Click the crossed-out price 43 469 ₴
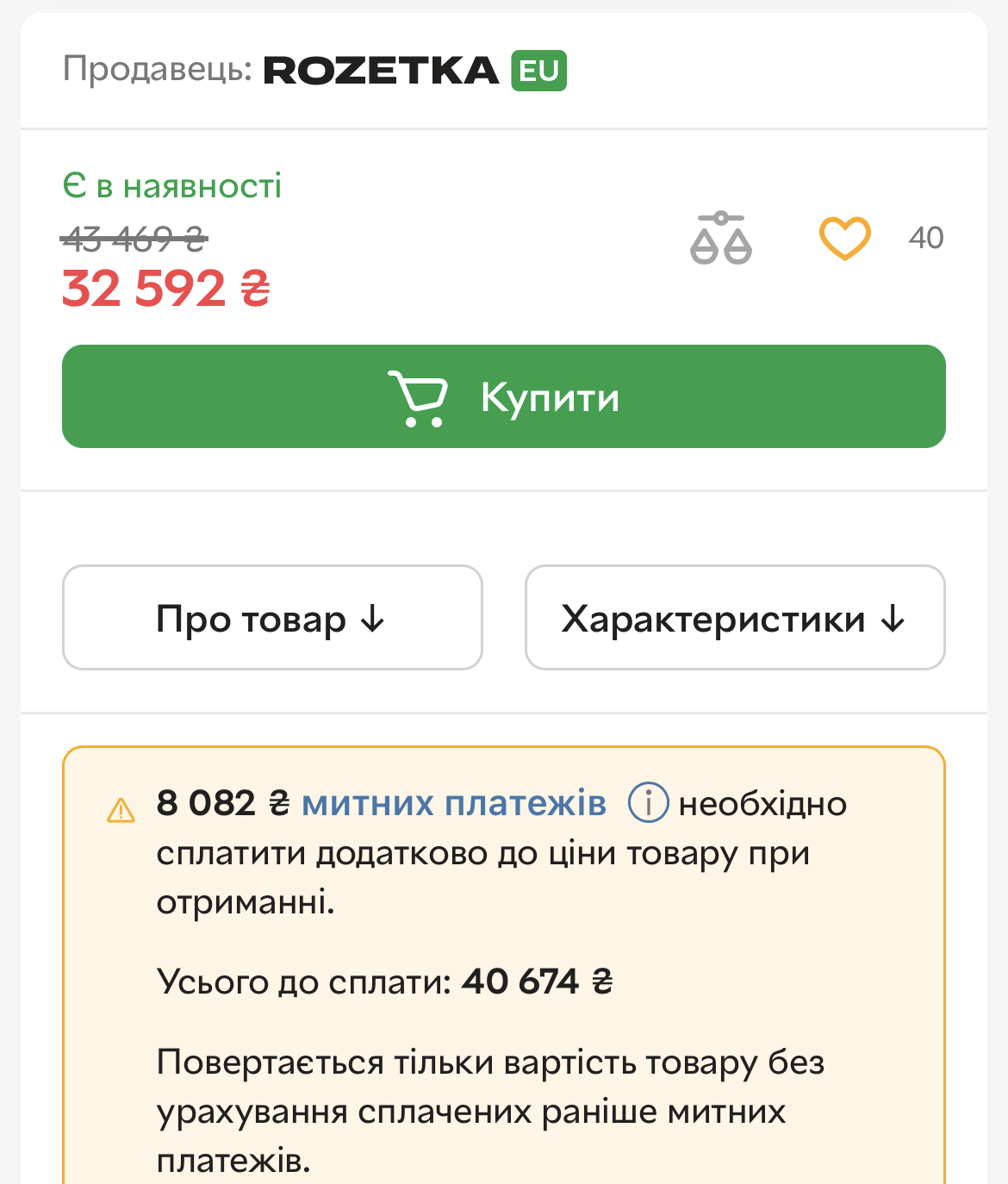 [x=134, y=239]
